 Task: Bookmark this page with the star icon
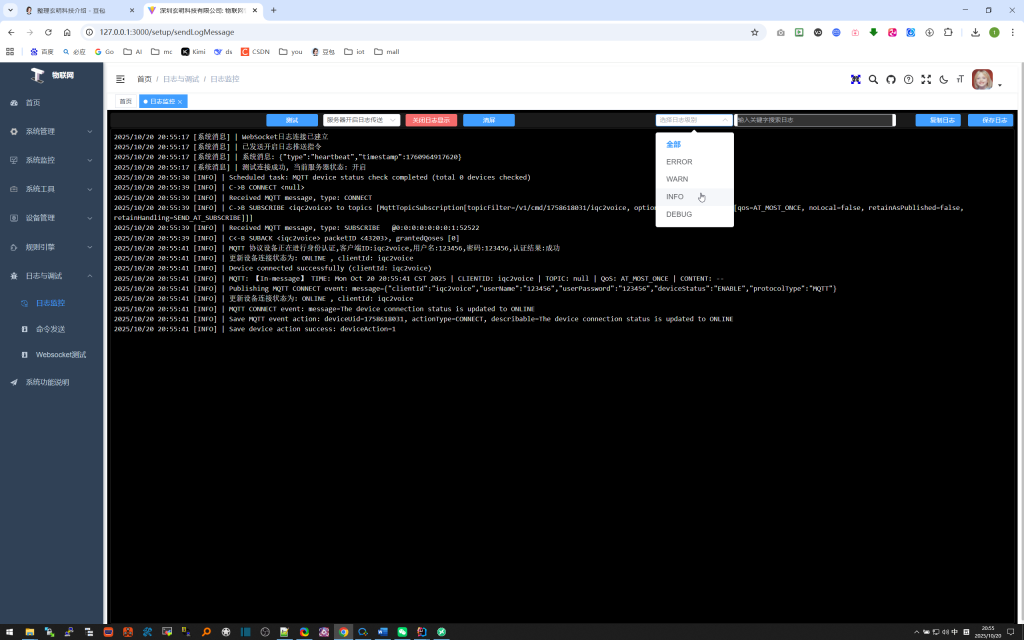click(x=755, y=32)
